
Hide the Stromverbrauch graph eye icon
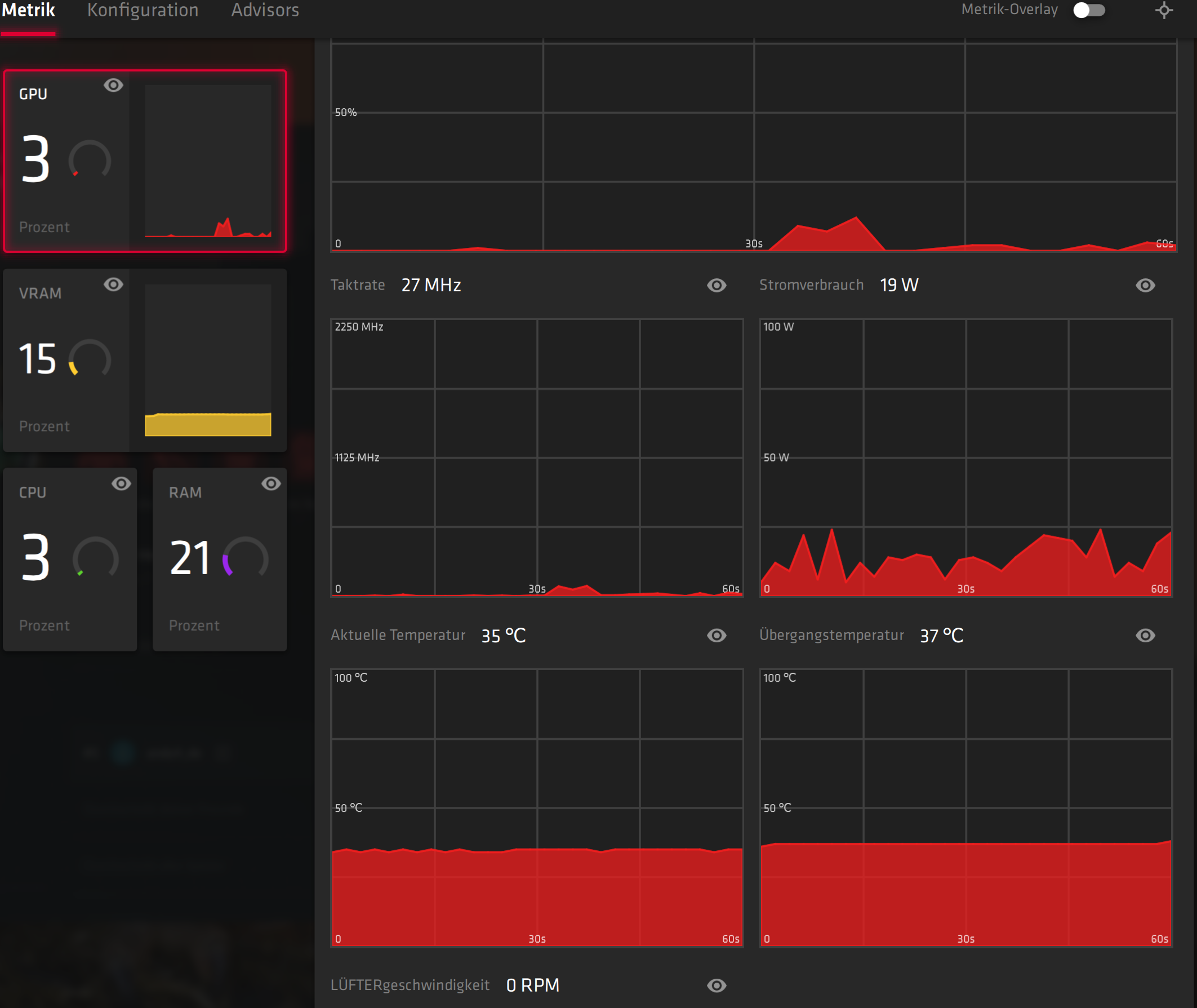click(1145, 285)
